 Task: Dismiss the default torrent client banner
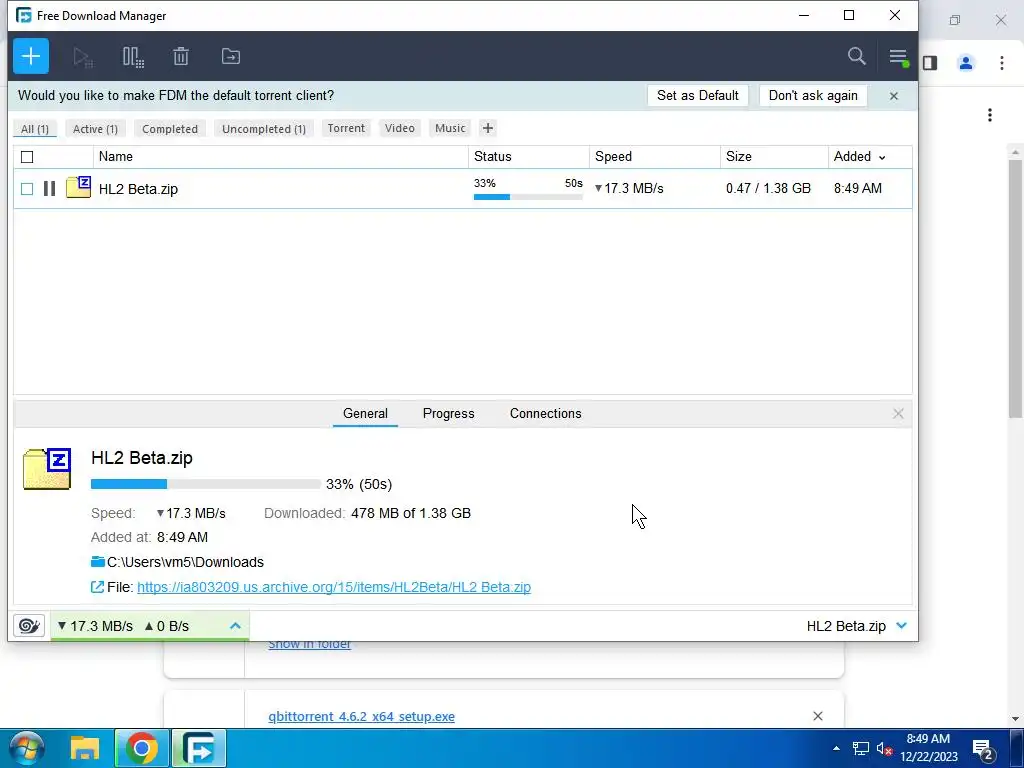(x=893, y=96)
